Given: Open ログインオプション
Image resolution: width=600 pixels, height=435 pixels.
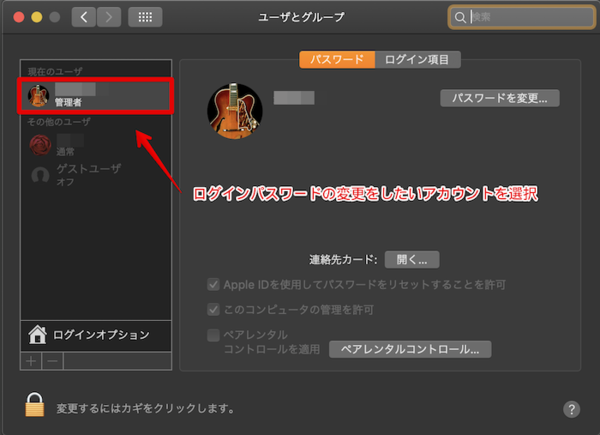Looking at the screenshot, I should coord(96,335).
